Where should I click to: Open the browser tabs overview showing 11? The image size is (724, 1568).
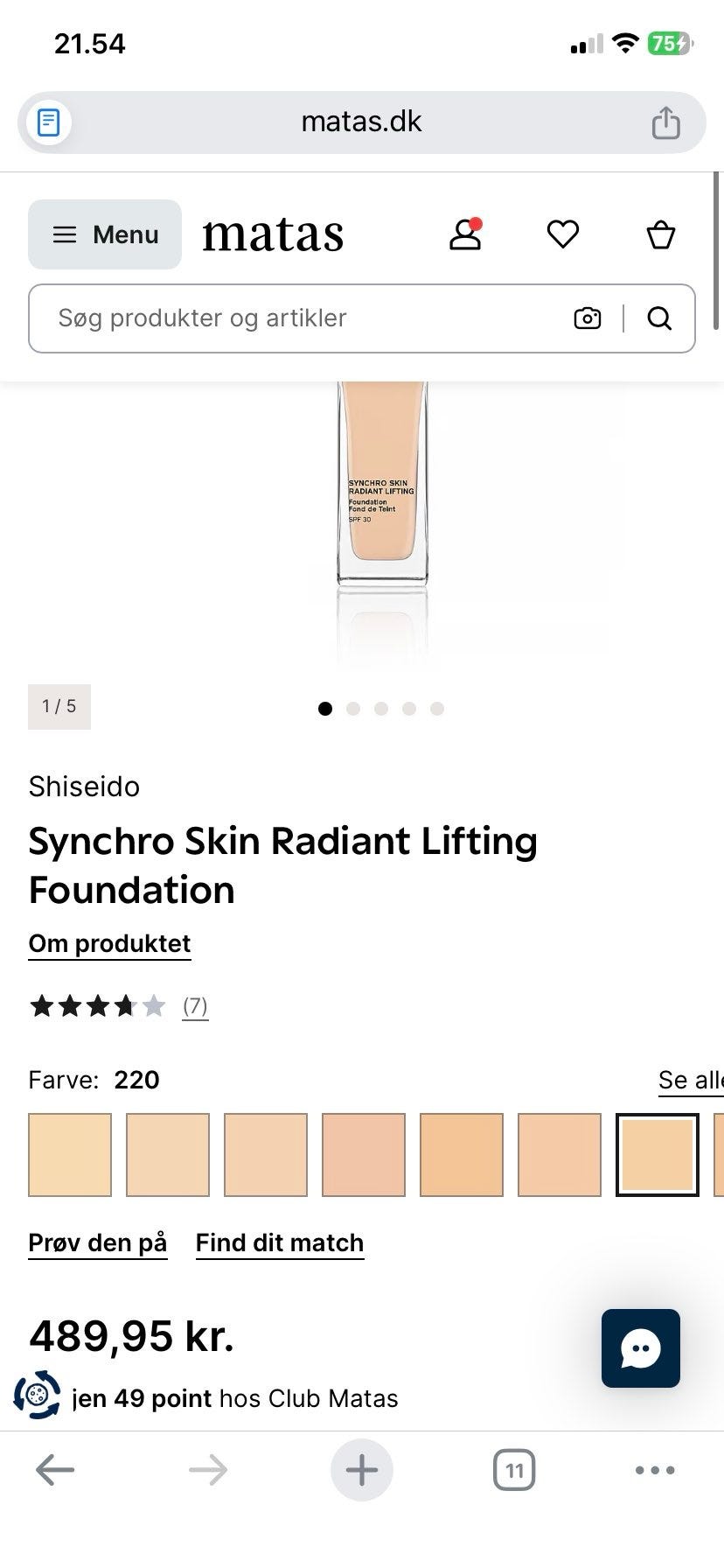tap(514, 1470)
